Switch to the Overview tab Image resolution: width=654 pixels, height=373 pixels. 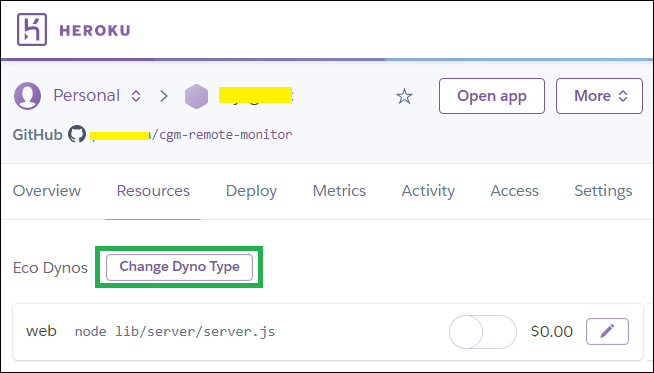point(47,191)
